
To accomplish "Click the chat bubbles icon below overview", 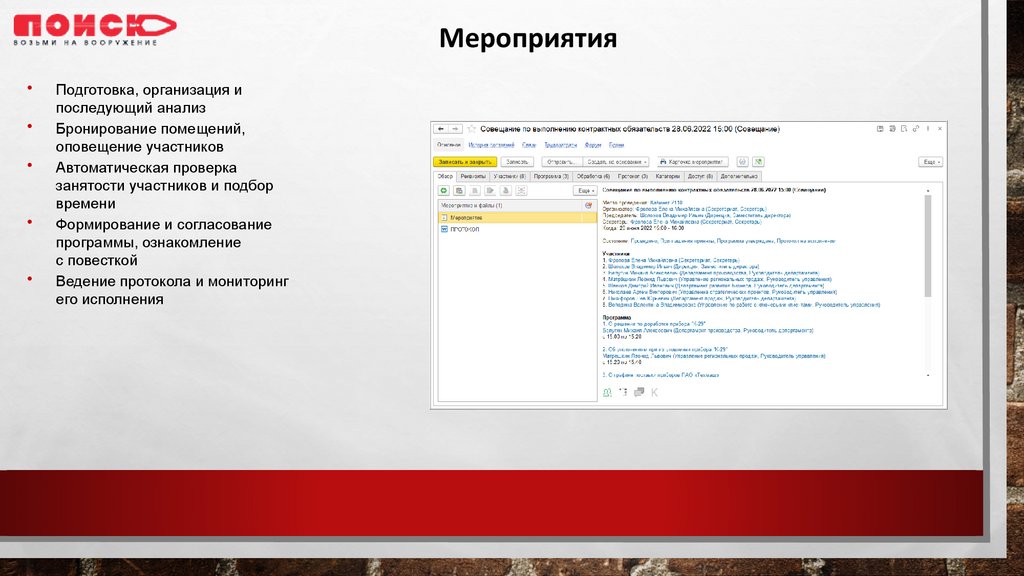I will click(x=639, y=392).
